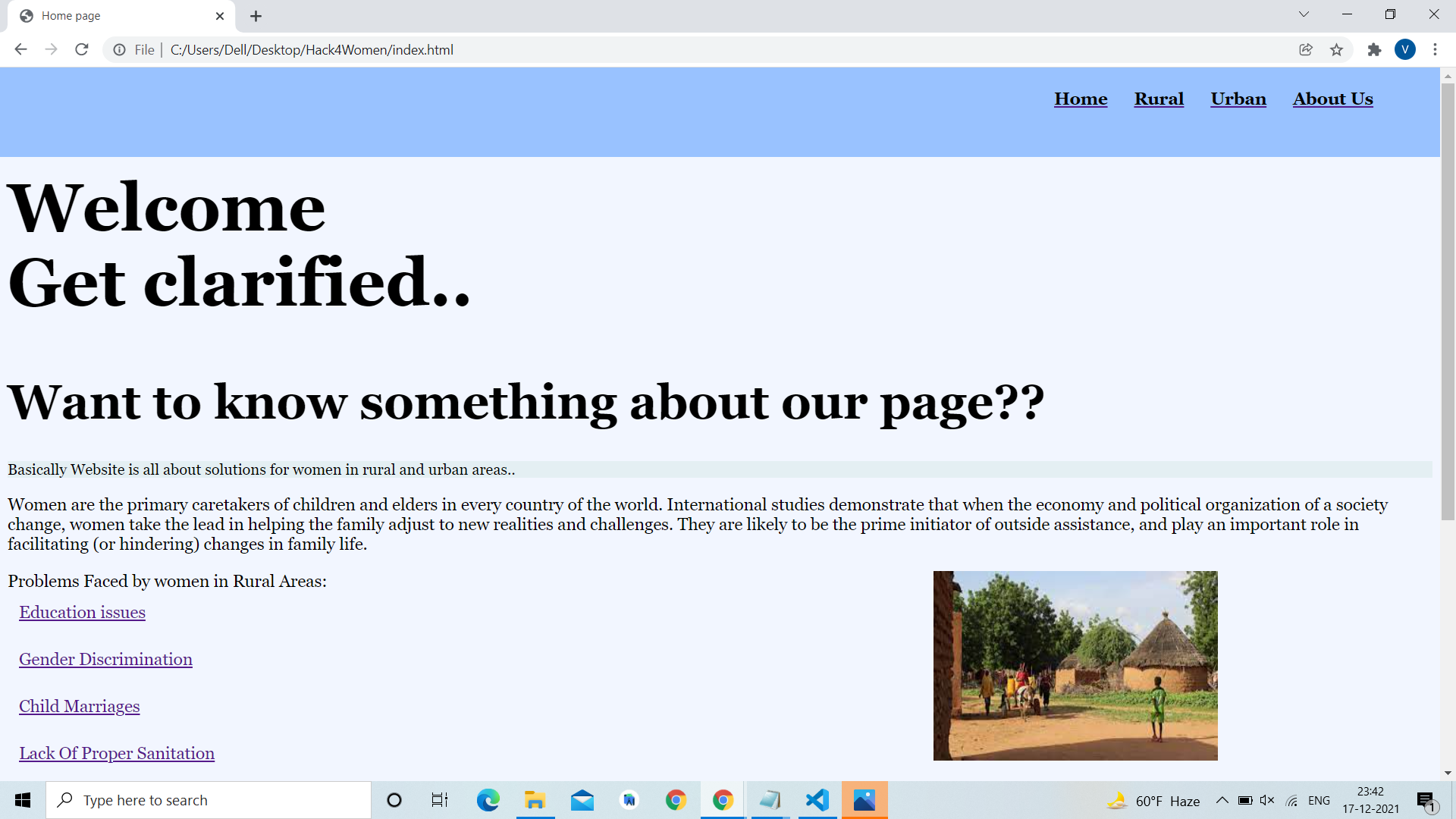The height and width of the screenshot is (819, 1456).
Task: Select the Rural navigation menu item
Action: (x=1159, y=99)
